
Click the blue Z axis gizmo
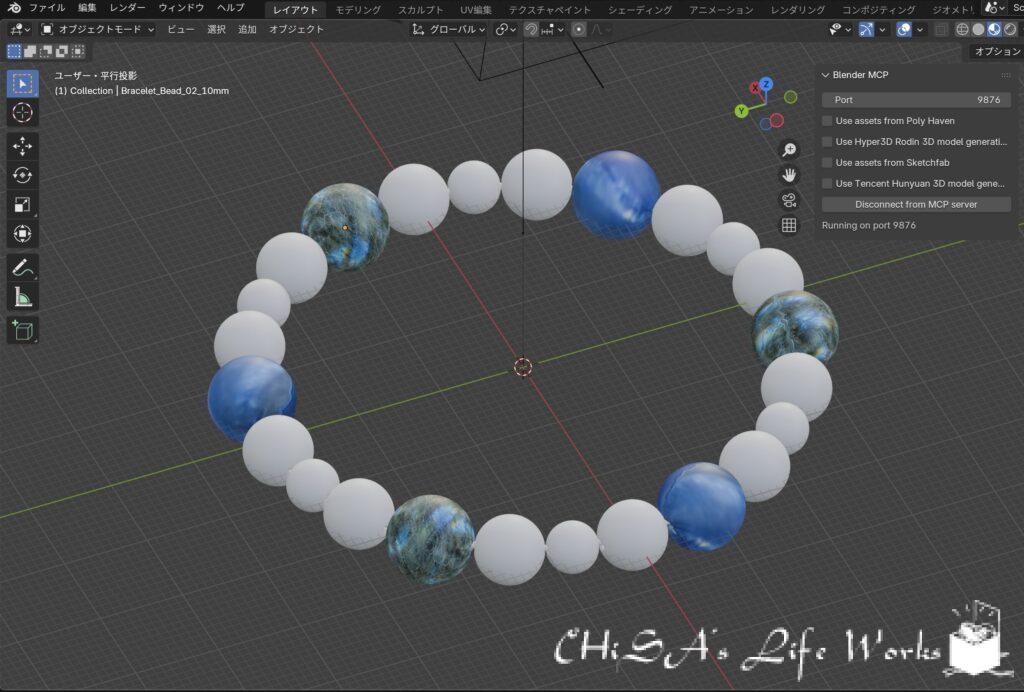pyautogui.click(x=766, y=84)
